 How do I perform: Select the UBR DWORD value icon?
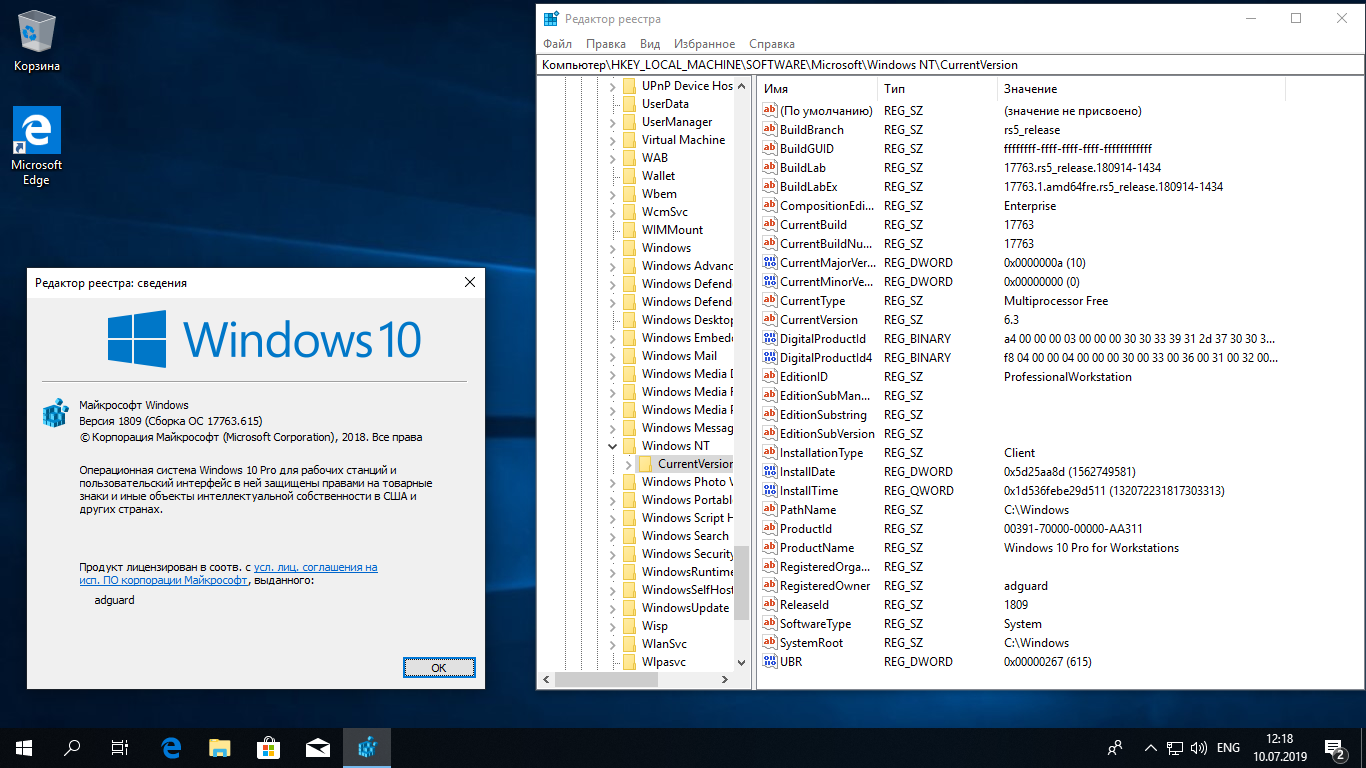[769, 662]
